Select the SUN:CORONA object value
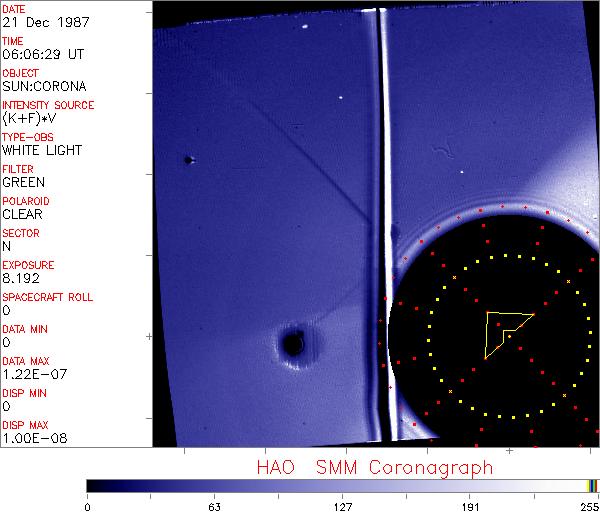 tap(44, 86)
